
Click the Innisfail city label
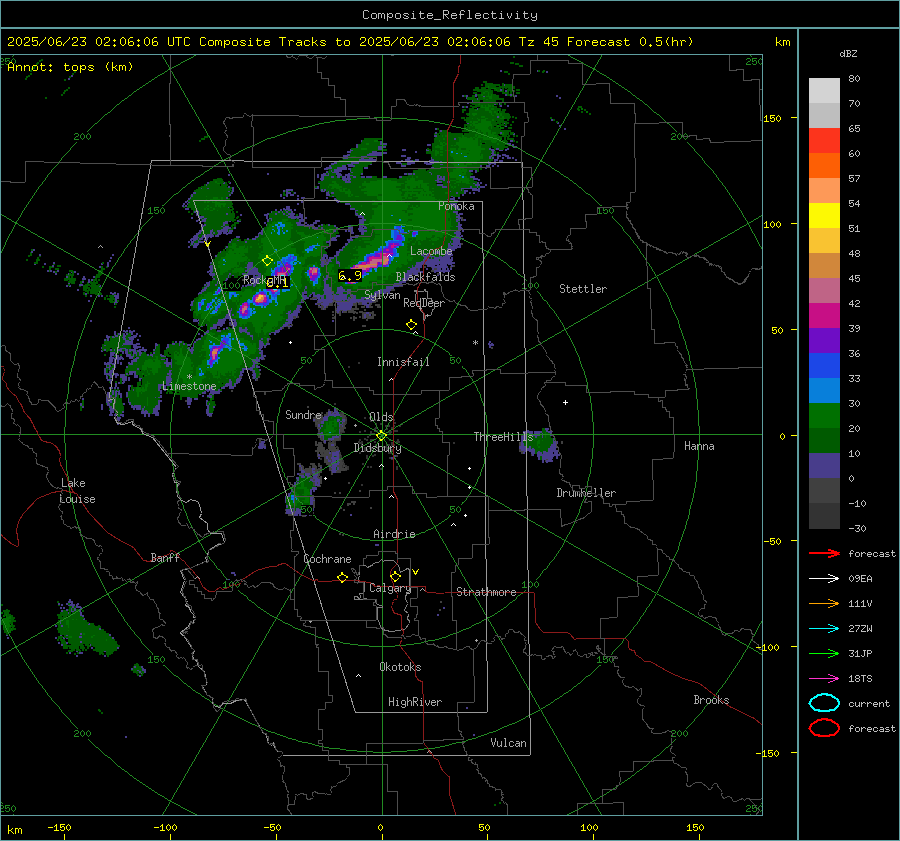tap(403, 362)
